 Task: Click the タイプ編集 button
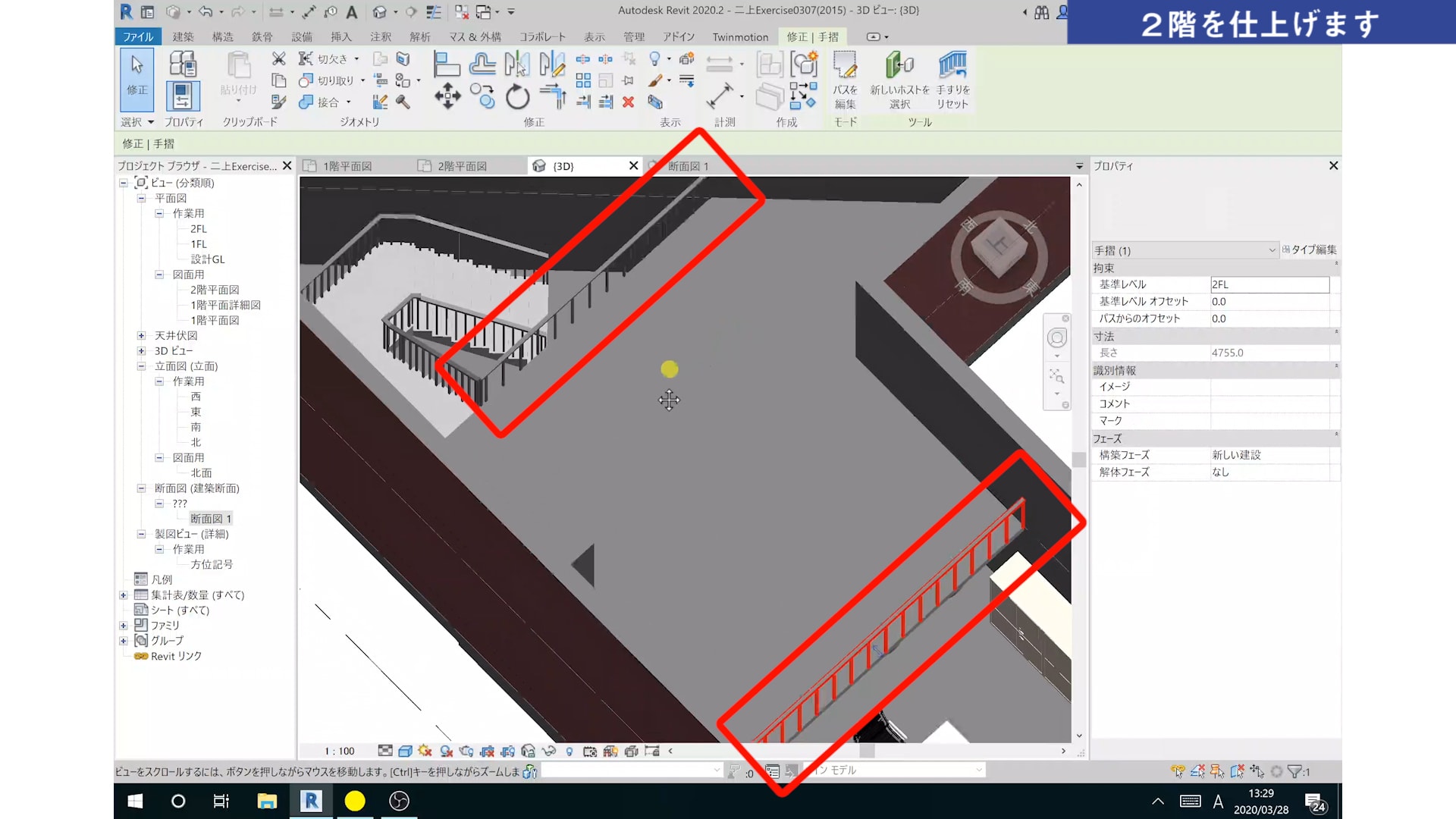[x=1310, y=249]
